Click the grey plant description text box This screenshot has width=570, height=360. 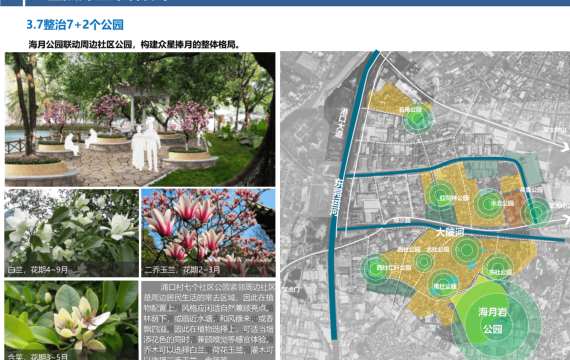(208, 320)
